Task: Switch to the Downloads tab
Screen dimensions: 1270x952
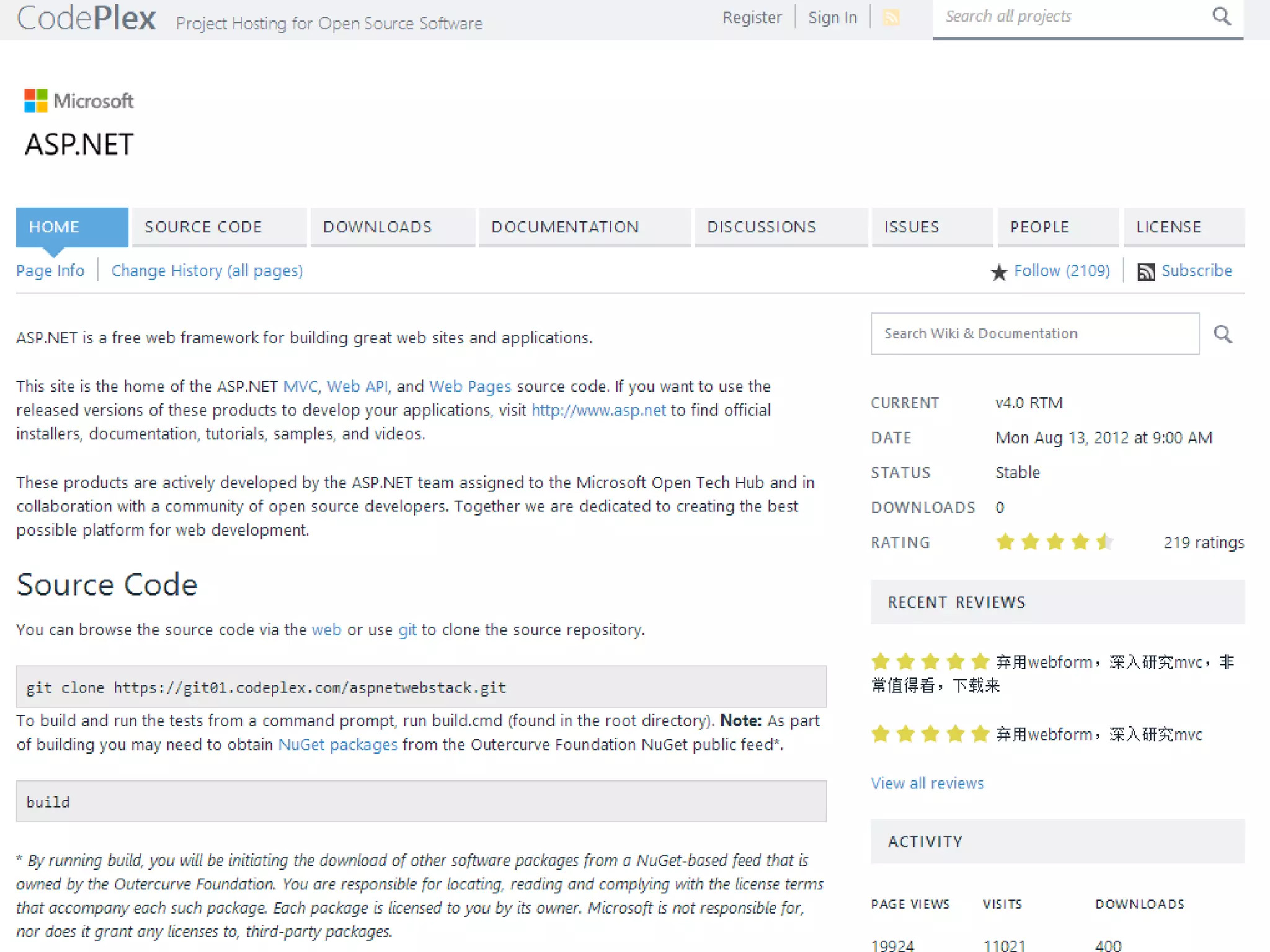Action: [x=377, y=227]
